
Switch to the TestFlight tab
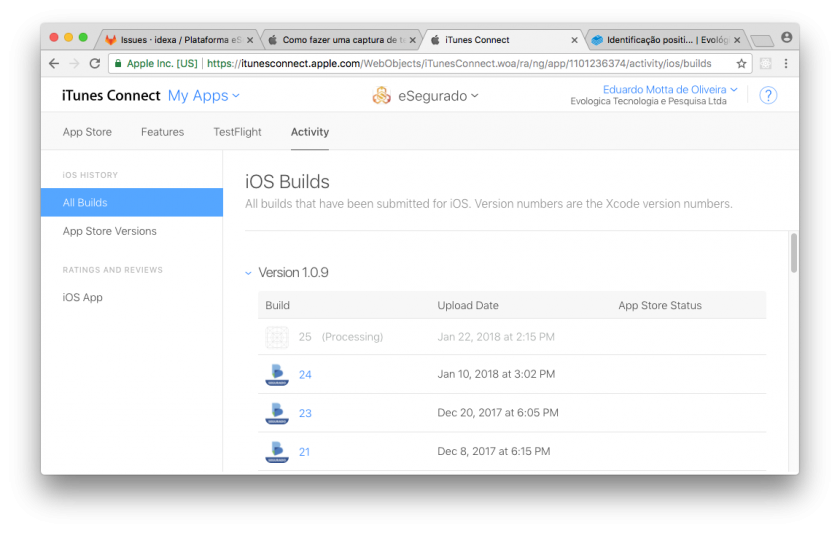point(237,132)
